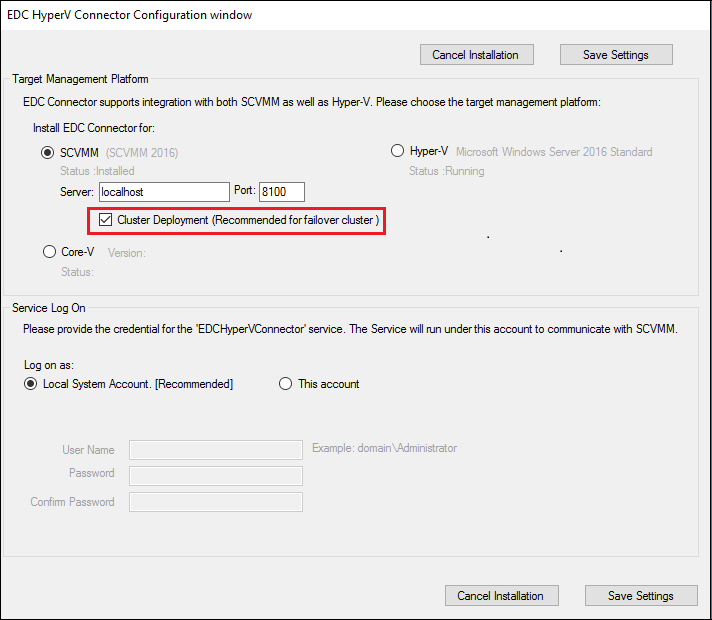712x620 pixels.
Task: Click the Server field containing localhost
Action: (164, 192)
